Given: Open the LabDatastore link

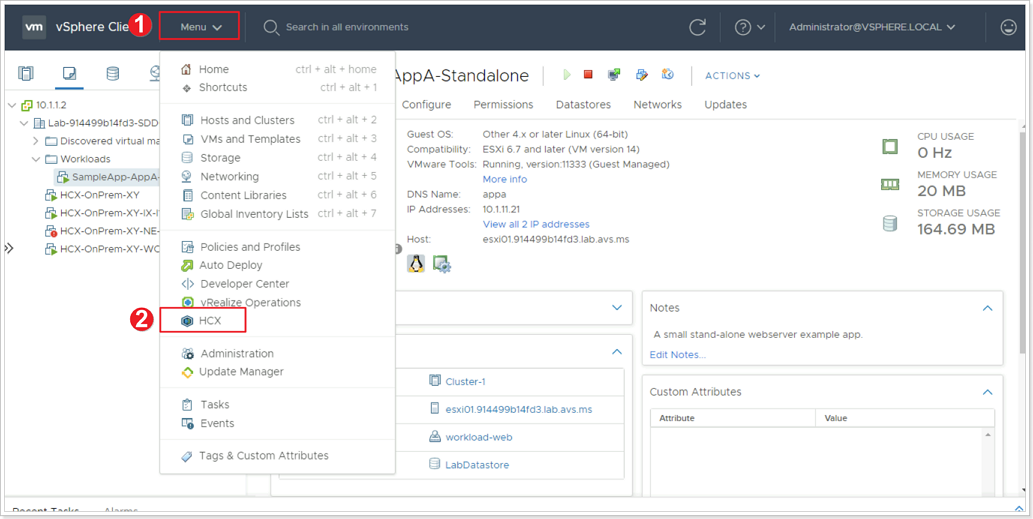Looking at the screenshot, I should [477, 464].
